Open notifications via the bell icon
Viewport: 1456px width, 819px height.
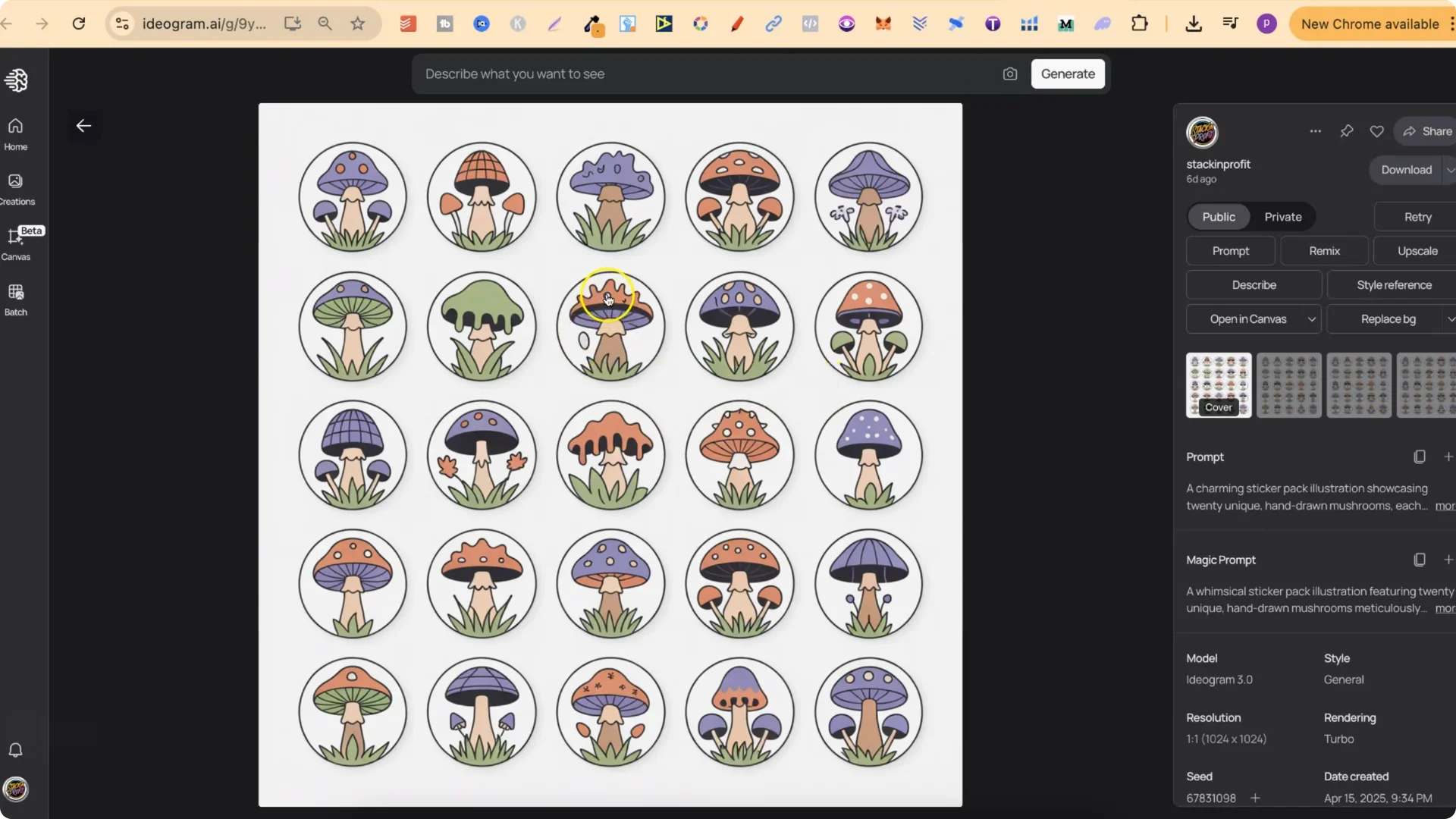pos(15,750)
